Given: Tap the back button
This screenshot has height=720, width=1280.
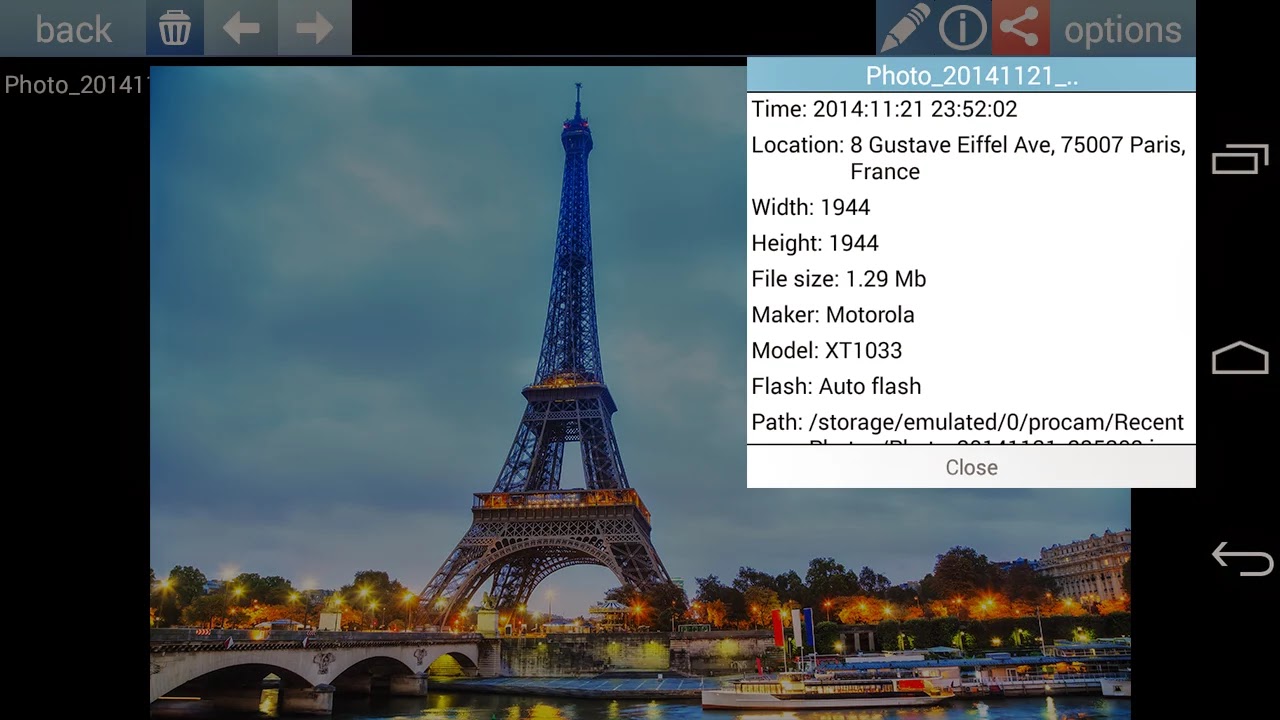Looking at the screenshot, I should pyautogui.click(x=73, y=28).
